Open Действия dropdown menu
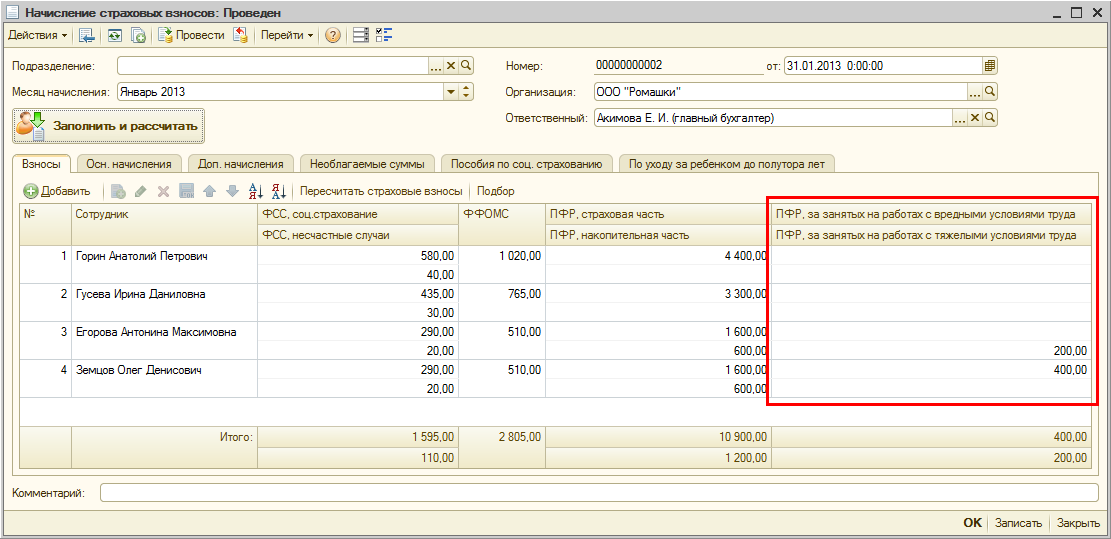 tap(38, 35)
